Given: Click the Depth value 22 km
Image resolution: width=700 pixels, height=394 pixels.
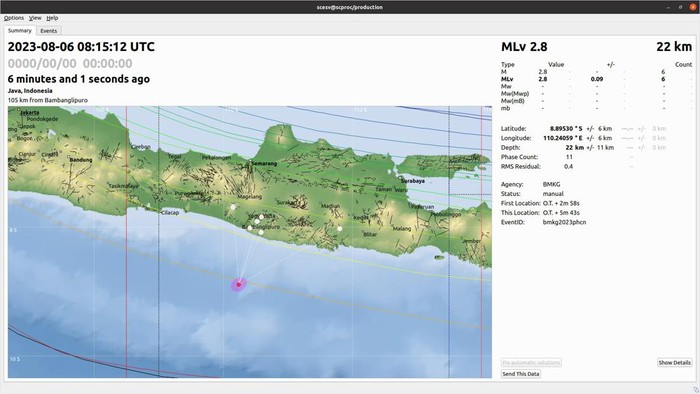Looking at the screenshot, I should [x=575, y=147].
